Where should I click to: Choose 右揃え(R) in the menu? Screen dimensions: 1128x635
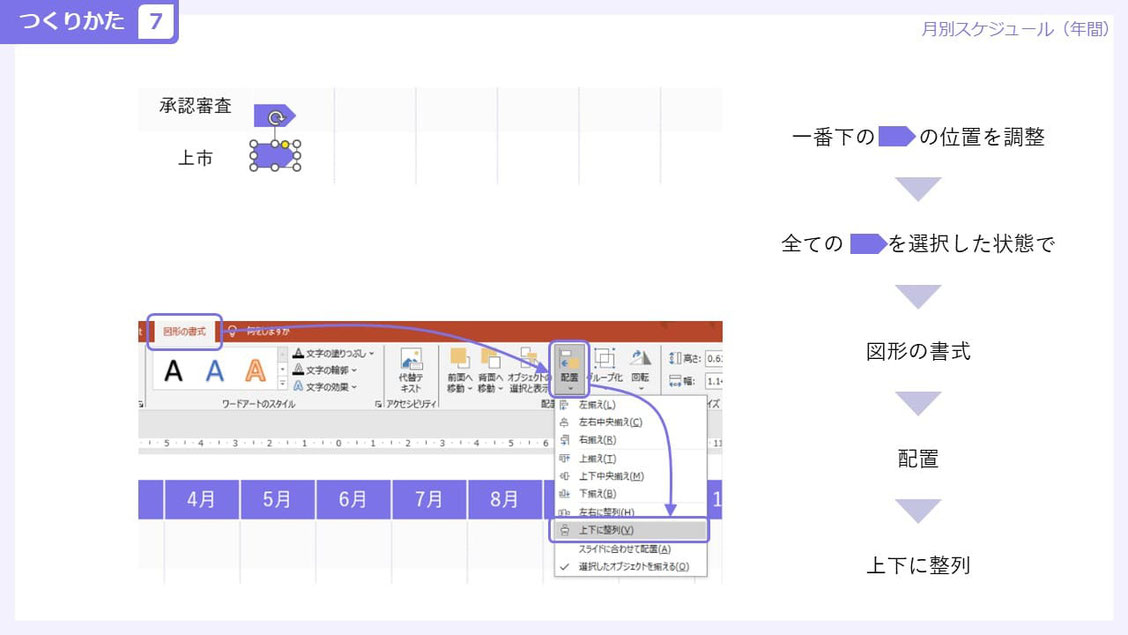[630, 439]
